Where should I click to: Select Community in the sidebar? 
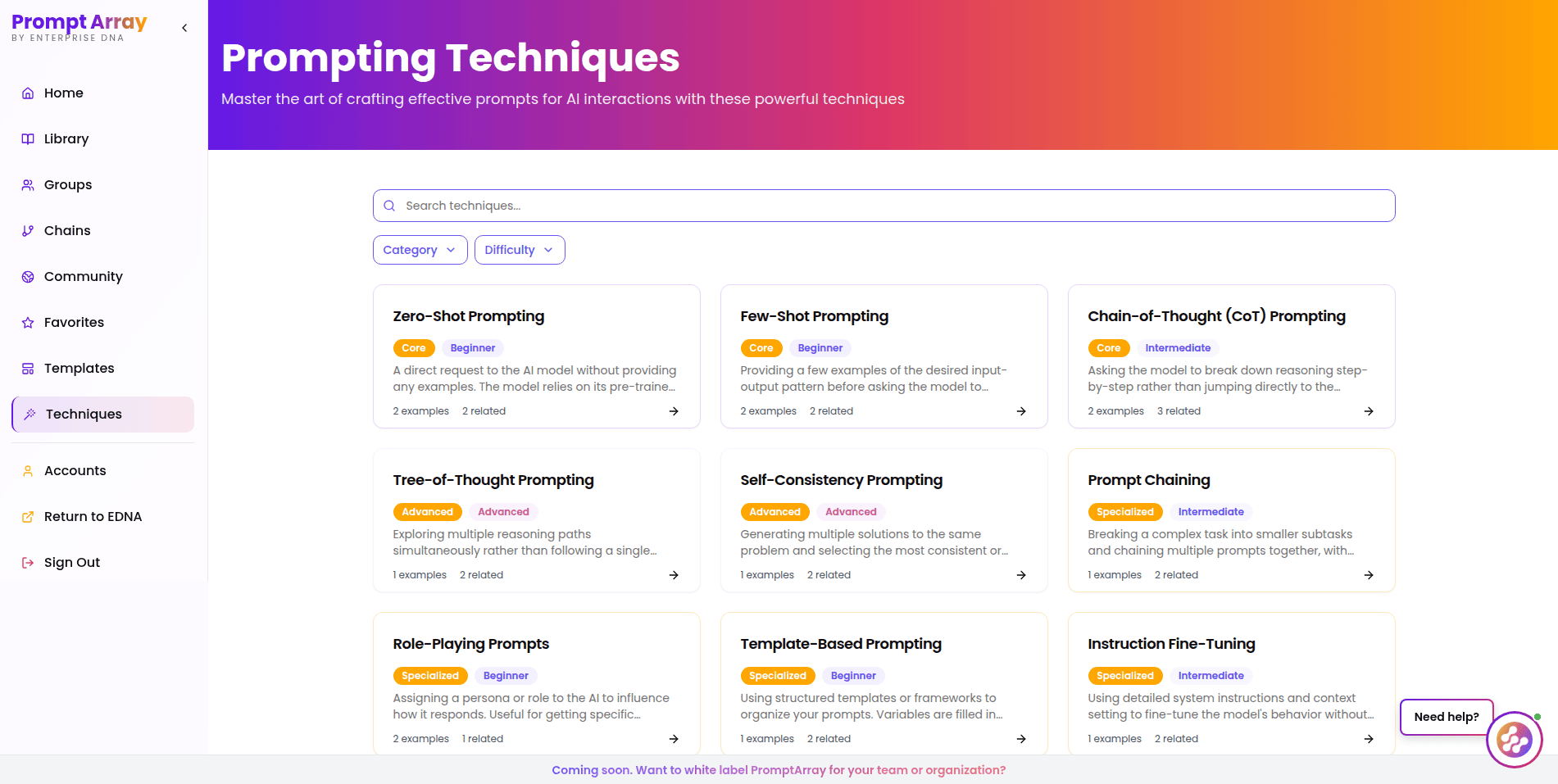102,277
